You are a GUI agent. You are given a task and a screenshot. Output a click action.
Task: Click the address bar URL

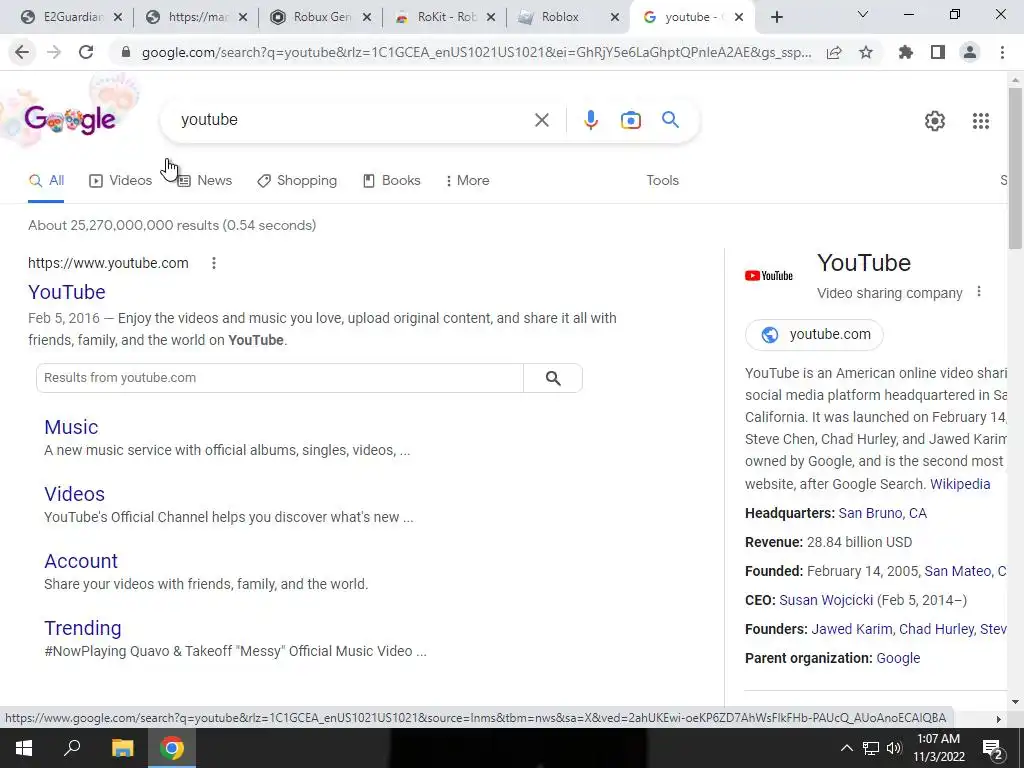(x=477, y=53)
